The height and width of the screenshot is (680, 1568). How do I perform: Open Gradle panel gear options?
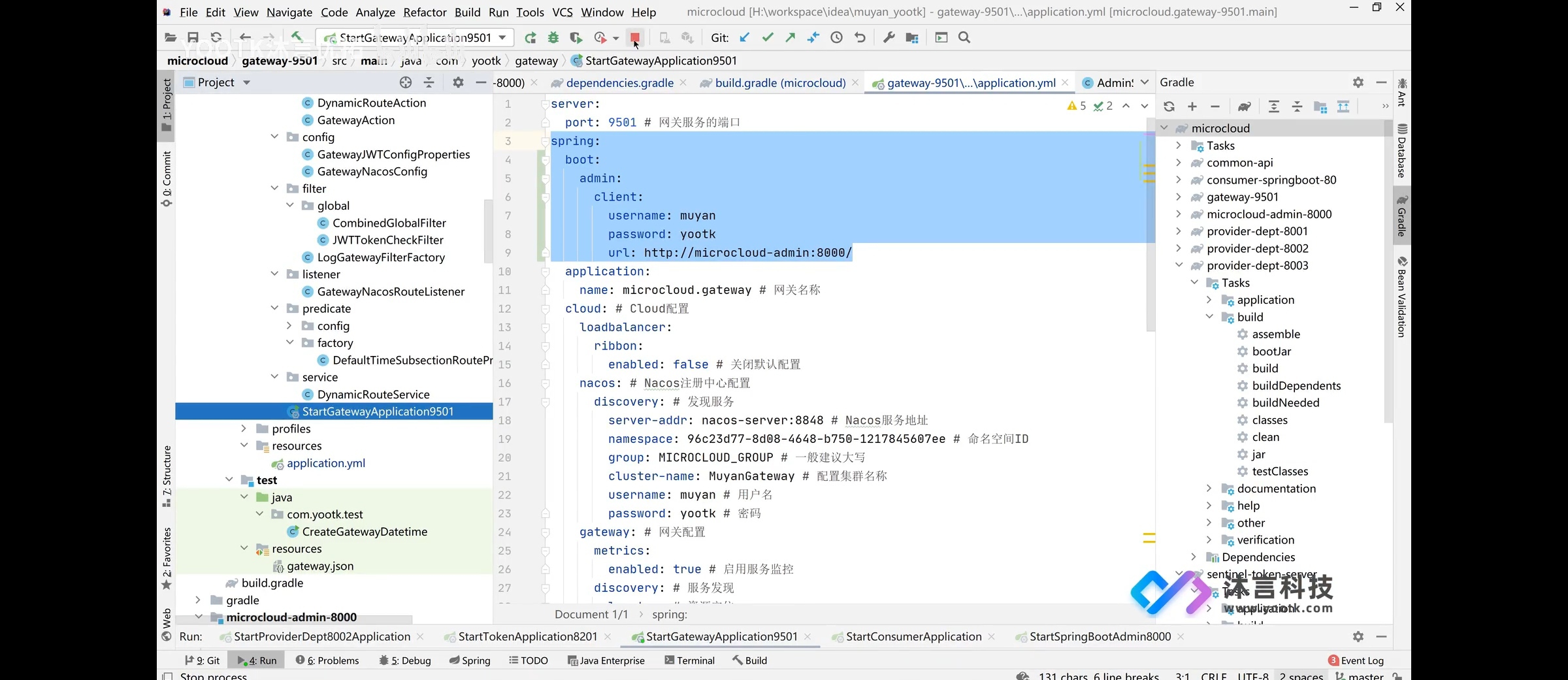(x=1358, y=82)
